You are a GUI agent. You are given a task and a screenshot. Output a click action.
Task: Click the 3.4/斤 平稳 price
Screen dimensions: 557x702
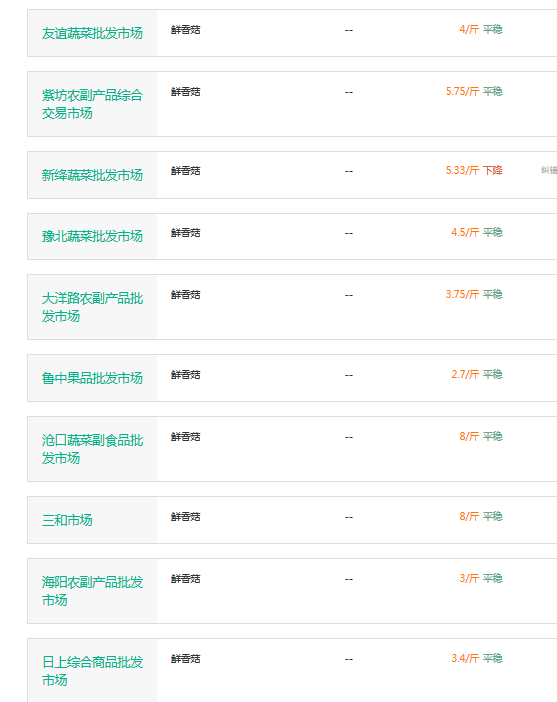tap(476, 658)
